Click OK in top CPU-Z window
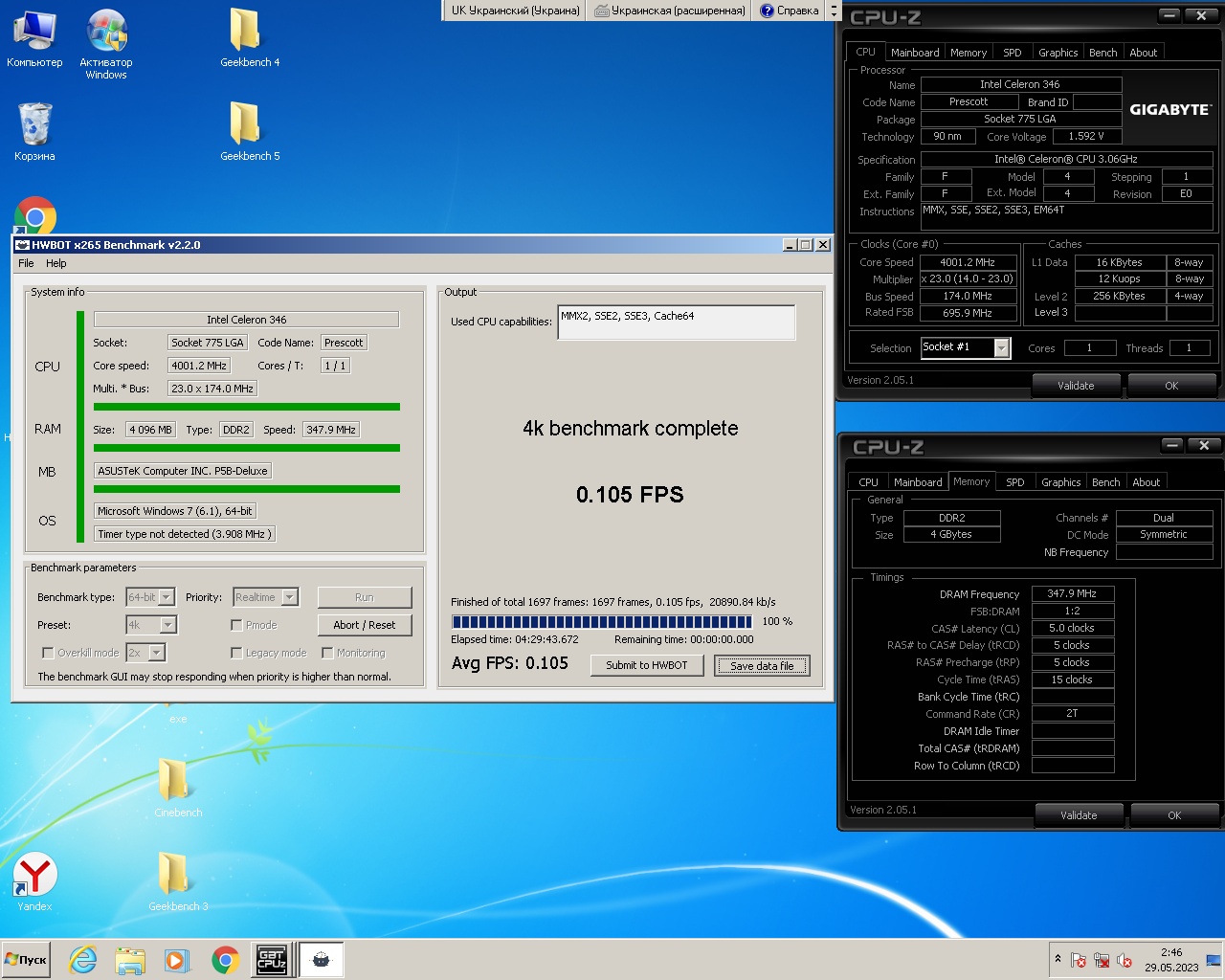Viewport: 1225px width, 980px height. click(1171, 386)
